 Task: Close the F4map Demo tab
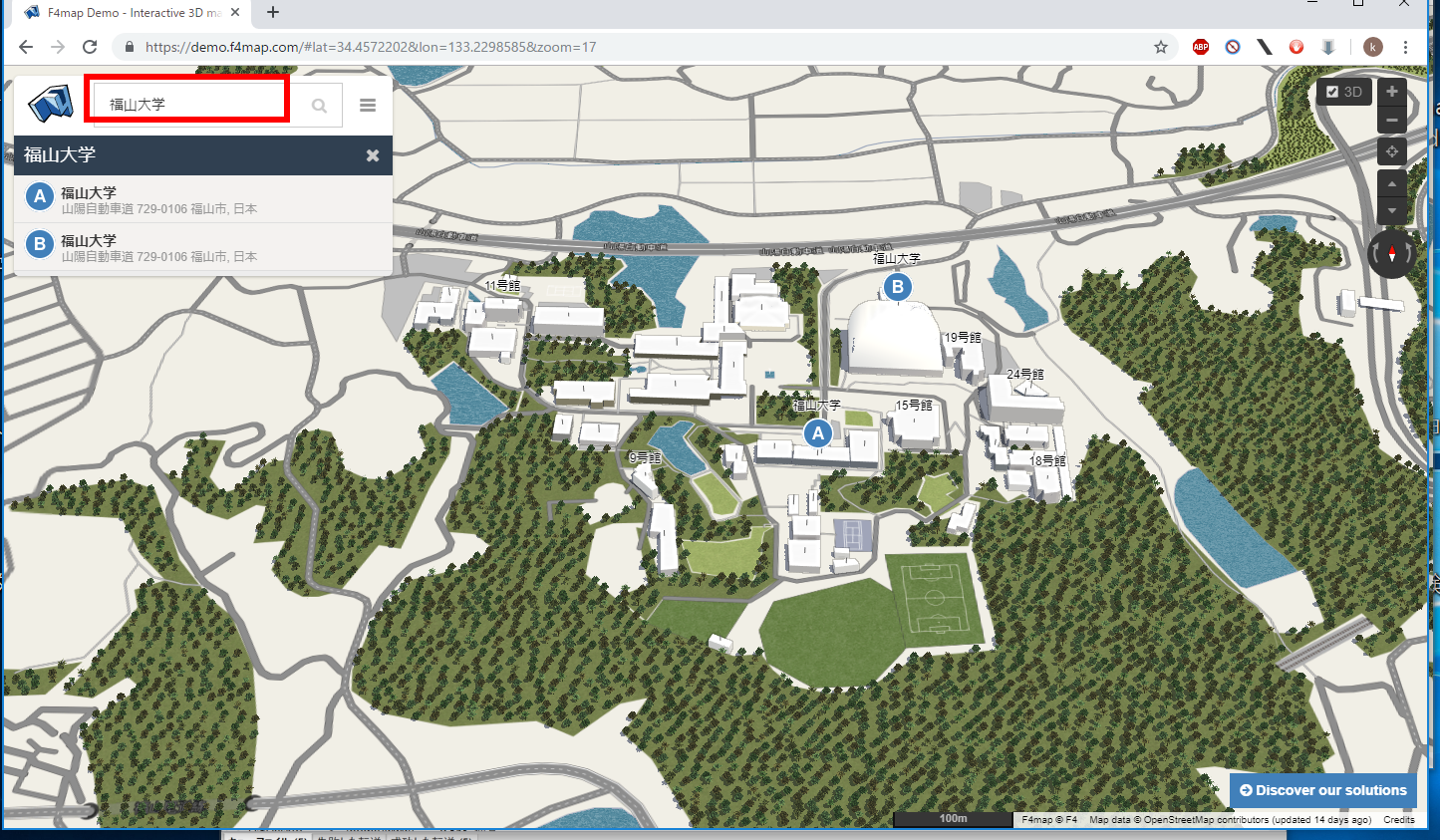(235, 13)
